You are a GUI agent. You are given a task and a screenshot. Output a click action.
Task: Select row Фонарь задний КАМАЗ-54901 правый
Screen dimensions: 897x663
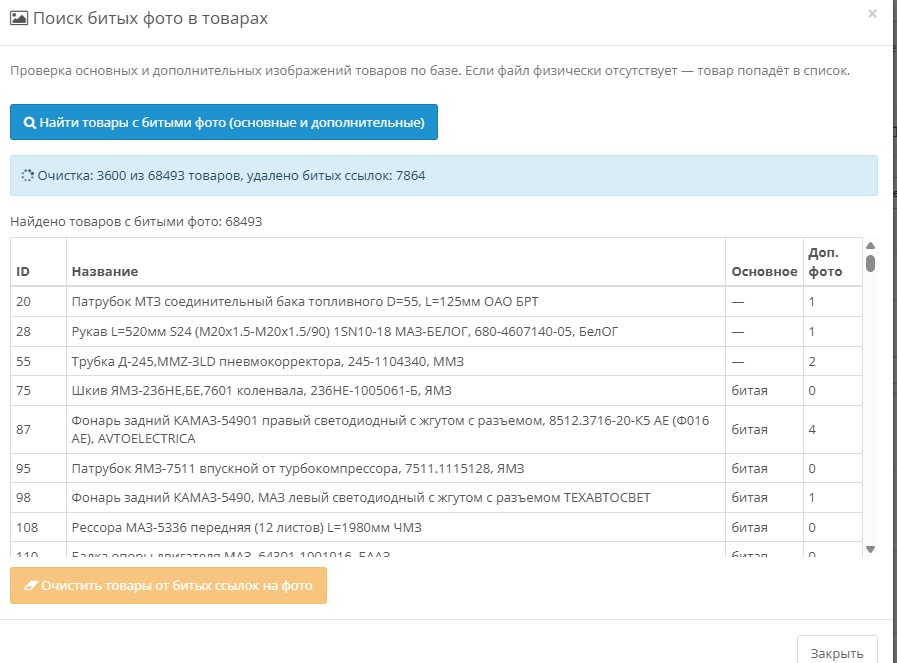pos(390,429)
